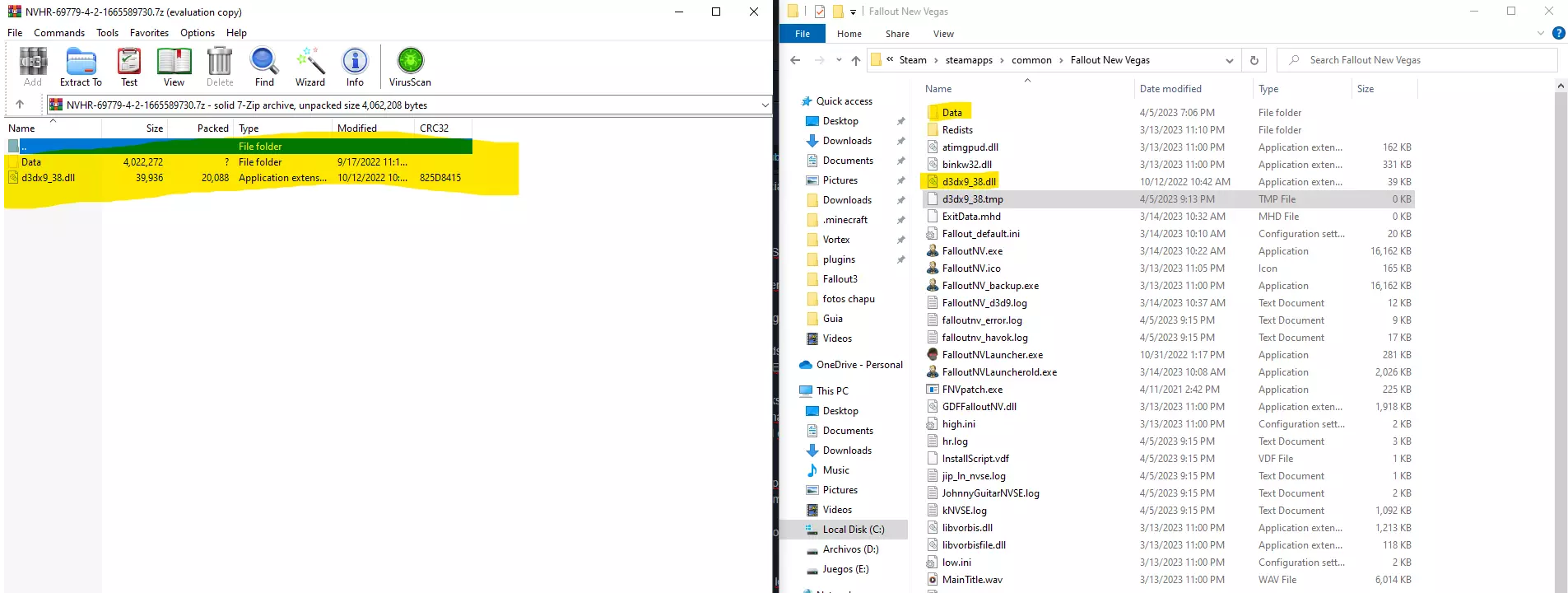Switch to the Share ribbon tab
Image resolution: width=1568 pixels, height=593 pixels.
click(x=897, y=34)
